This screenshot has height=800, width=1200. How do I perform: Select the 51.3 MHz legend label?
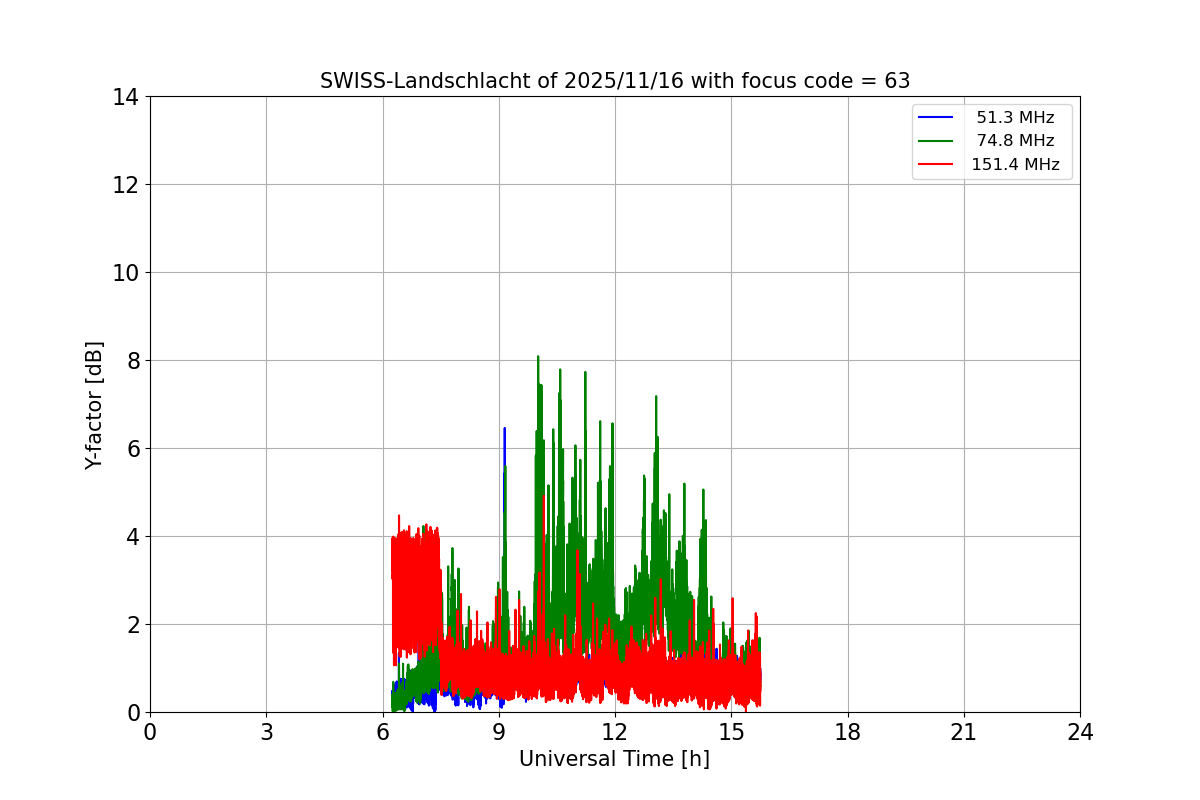pyautogui.click(x=1015, y=118)
